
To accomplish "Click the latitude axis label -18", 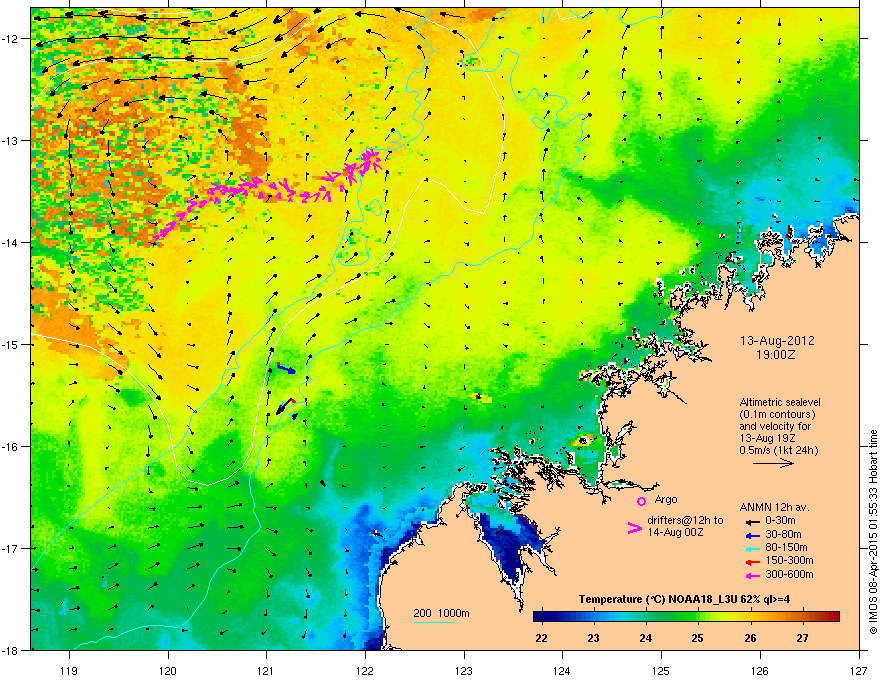I will tap(10, 650).
